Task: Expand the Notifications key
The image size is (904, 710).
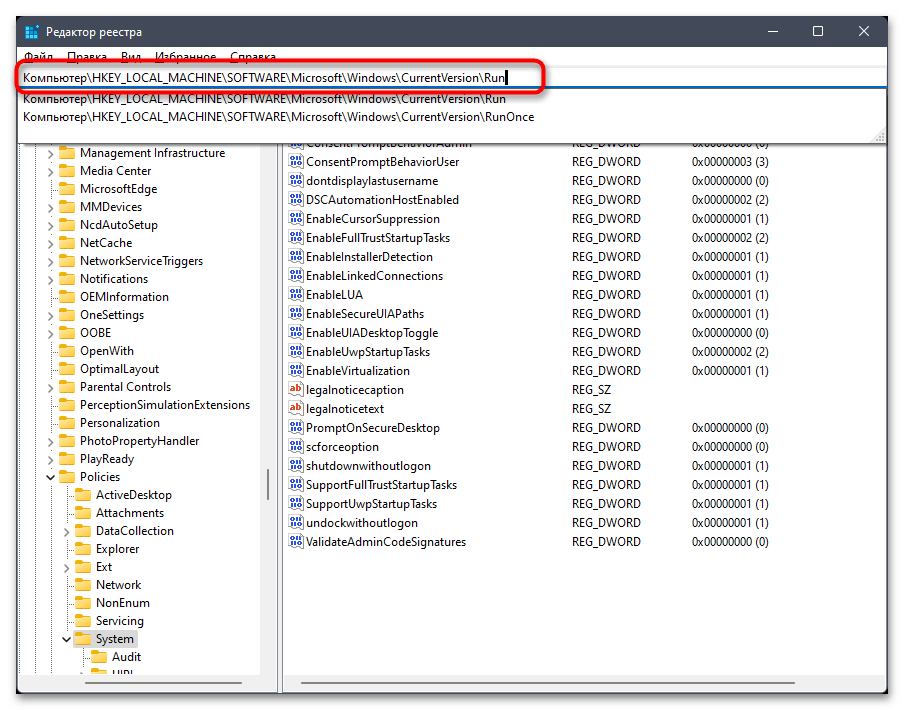Action: [x=50, y=280]
